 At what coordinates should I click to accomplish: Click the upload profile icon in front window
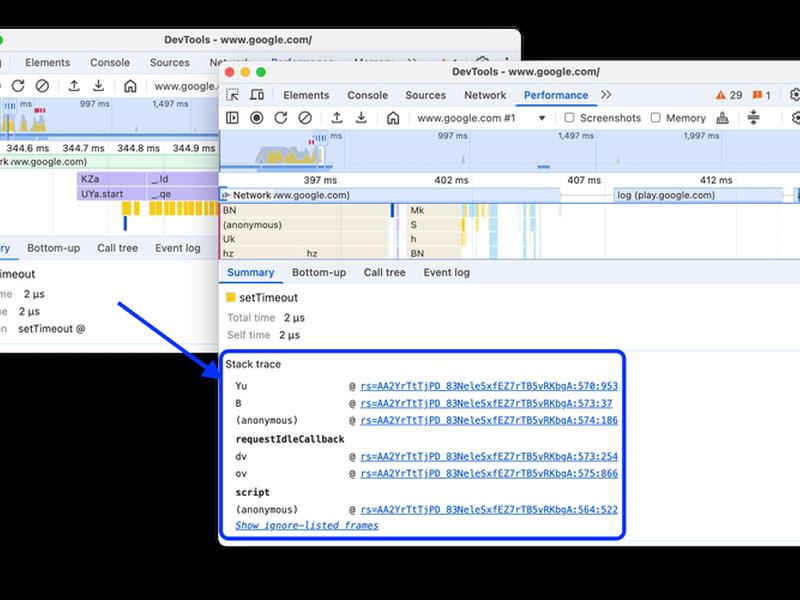337,118
